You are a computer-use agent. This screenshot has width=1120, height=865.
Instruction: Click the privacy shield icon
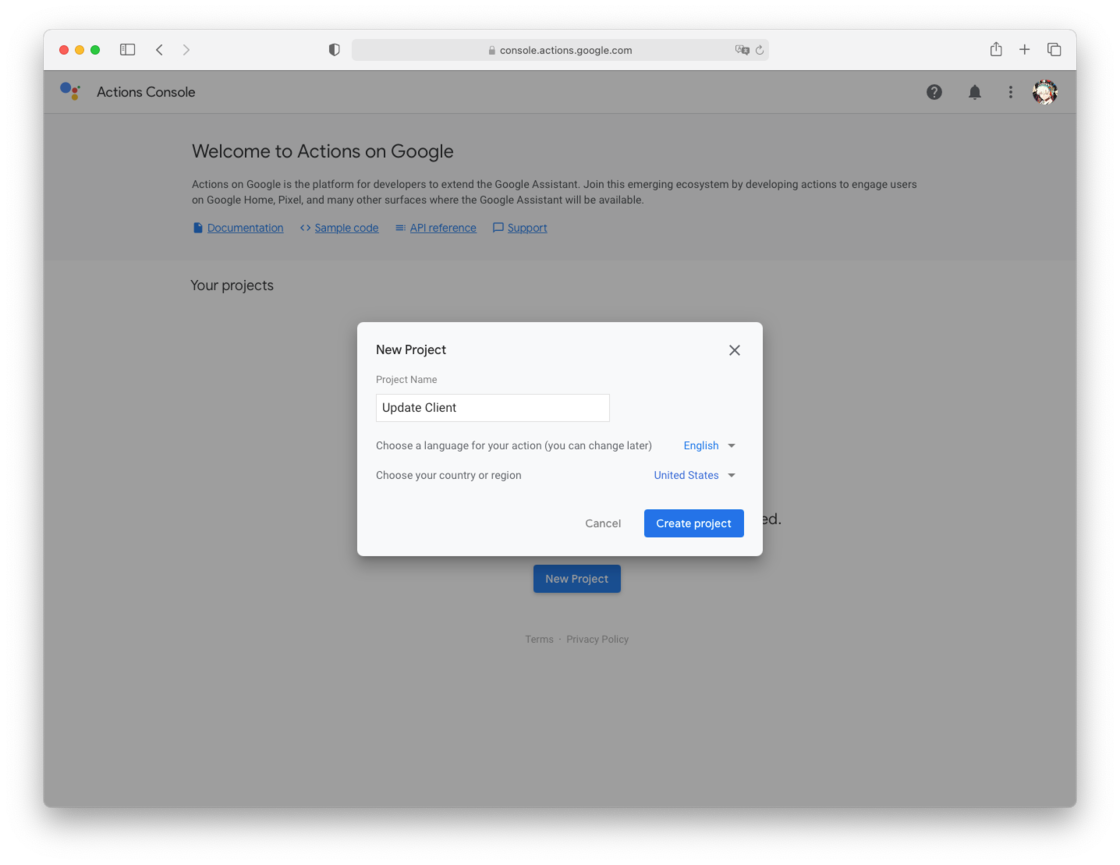pos(334,49)
